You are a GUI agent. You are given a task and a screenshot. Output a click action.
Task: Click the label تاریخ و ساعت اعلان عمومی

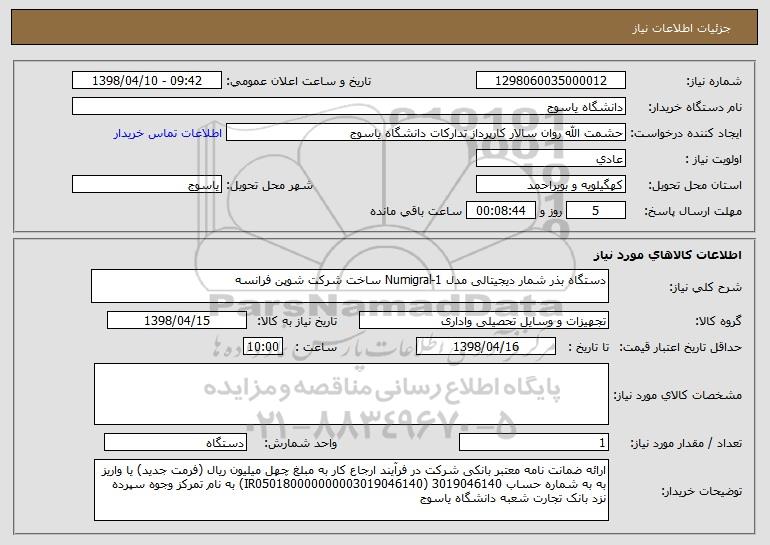[299, 81]
